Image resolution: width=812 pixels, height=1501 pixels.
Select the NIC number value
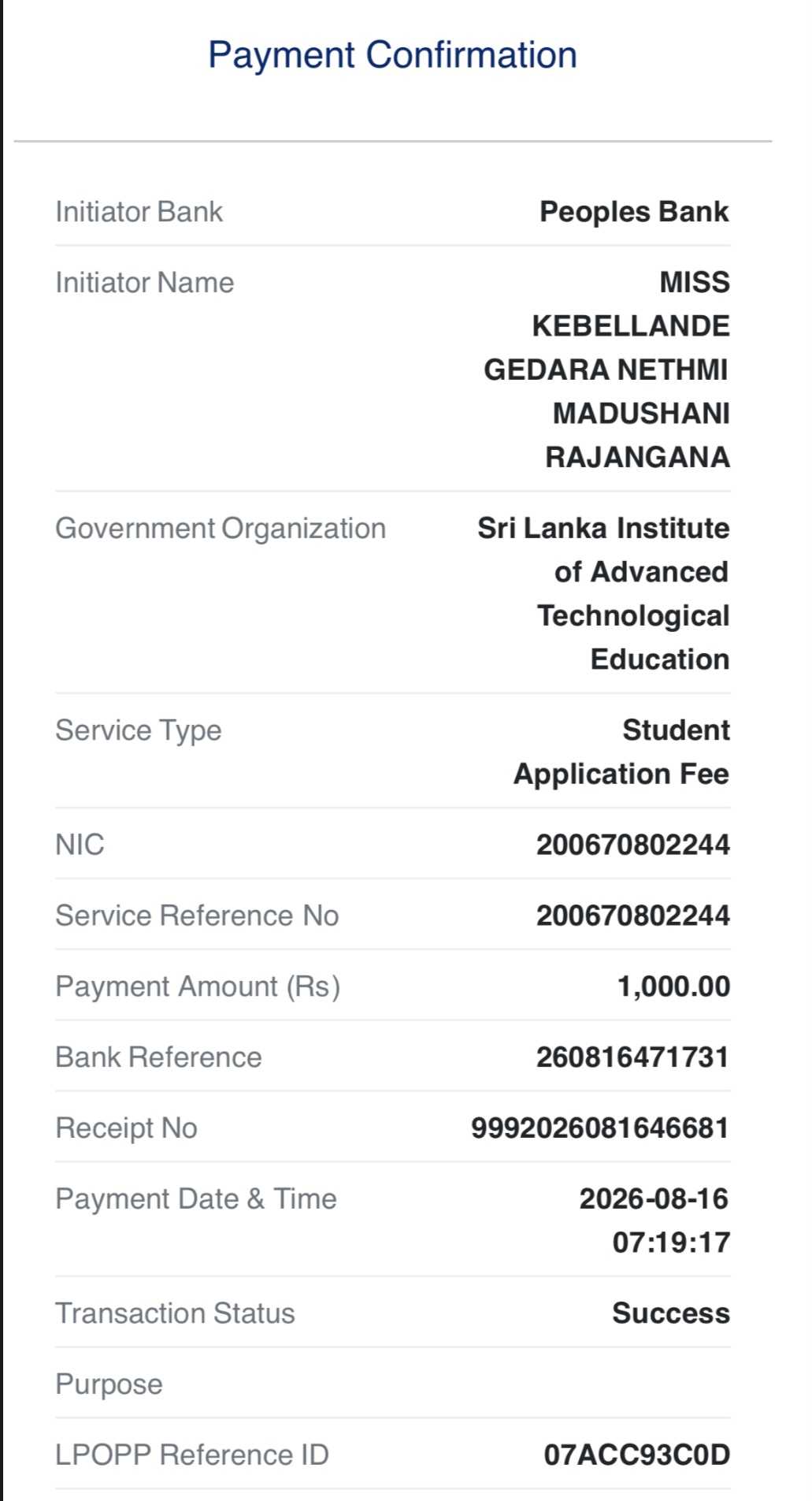coord(633,845)
